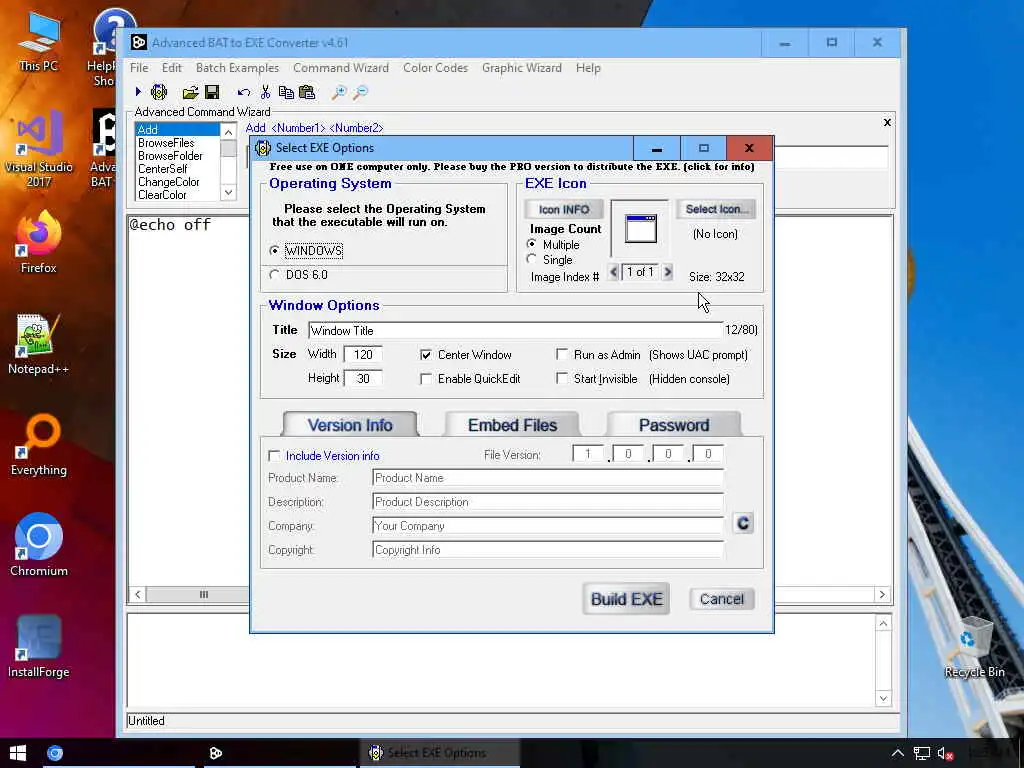This screenshot has width=1024, height=768.
Task: Click the Save floppy disk icon
Action: tap(212, 92)
